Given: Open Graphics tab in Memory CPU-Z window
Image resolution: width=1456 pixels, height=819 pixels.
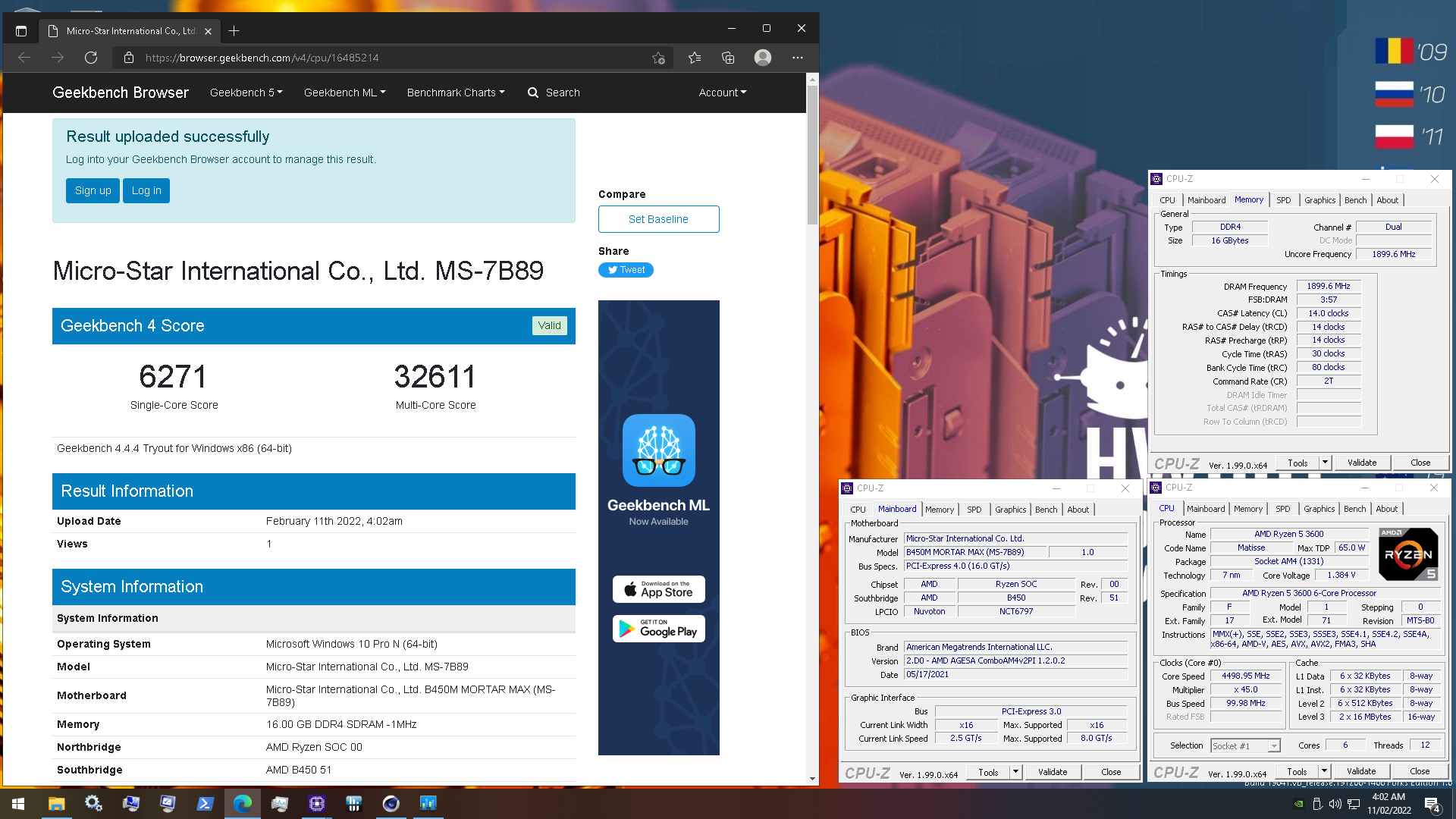Looking at the screenshot, I should pos(1319,200).
